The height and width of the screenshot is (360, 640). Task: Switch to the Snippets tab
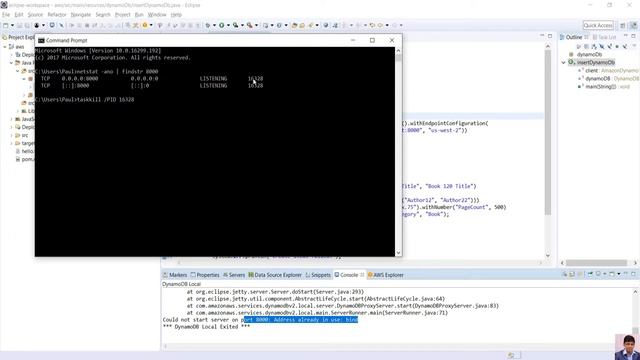point(318,275)
